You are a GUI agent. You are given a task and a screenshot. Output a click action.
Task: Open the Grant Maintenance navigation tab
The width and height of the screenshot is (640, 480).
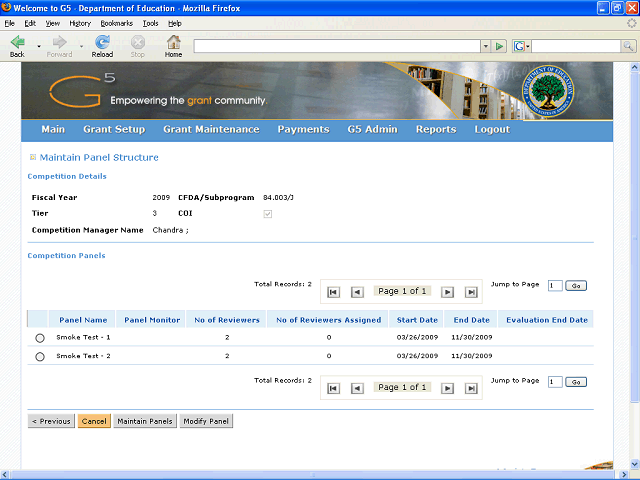211,129
